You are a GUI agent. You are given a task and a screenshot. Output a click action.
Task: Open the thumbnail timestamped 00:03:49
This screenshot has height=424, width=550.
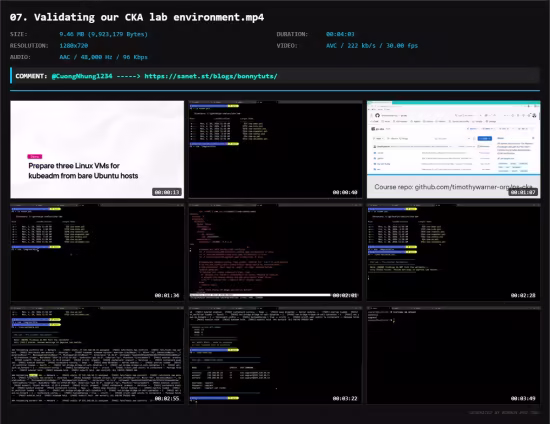[454, 356]
